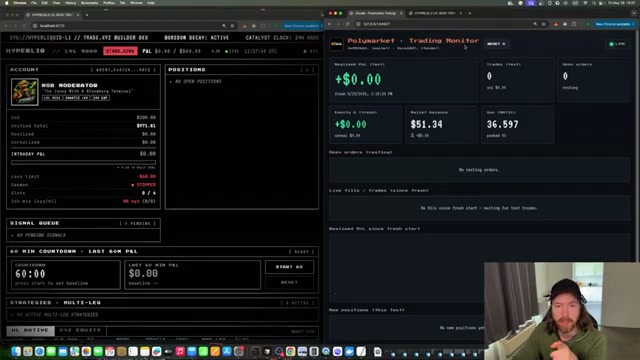Open Music app from the Dock
The width and height of the screenshot is (640, 360).
click(x=180, y=351)
